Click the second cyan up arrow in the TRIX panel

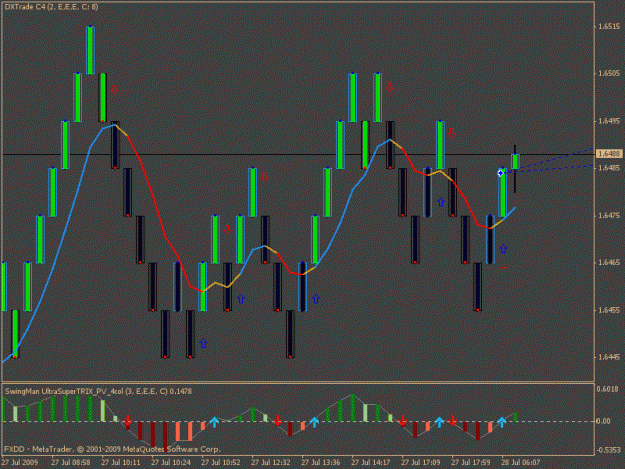click(314, 422)
